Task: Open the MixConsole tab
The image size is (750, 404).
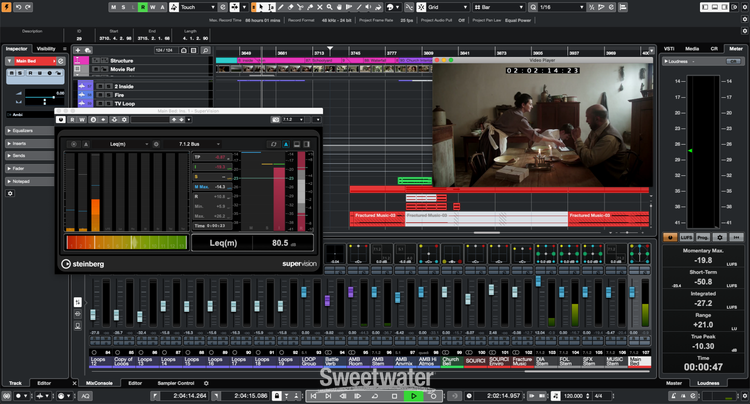Action: [x=99, y=383]
